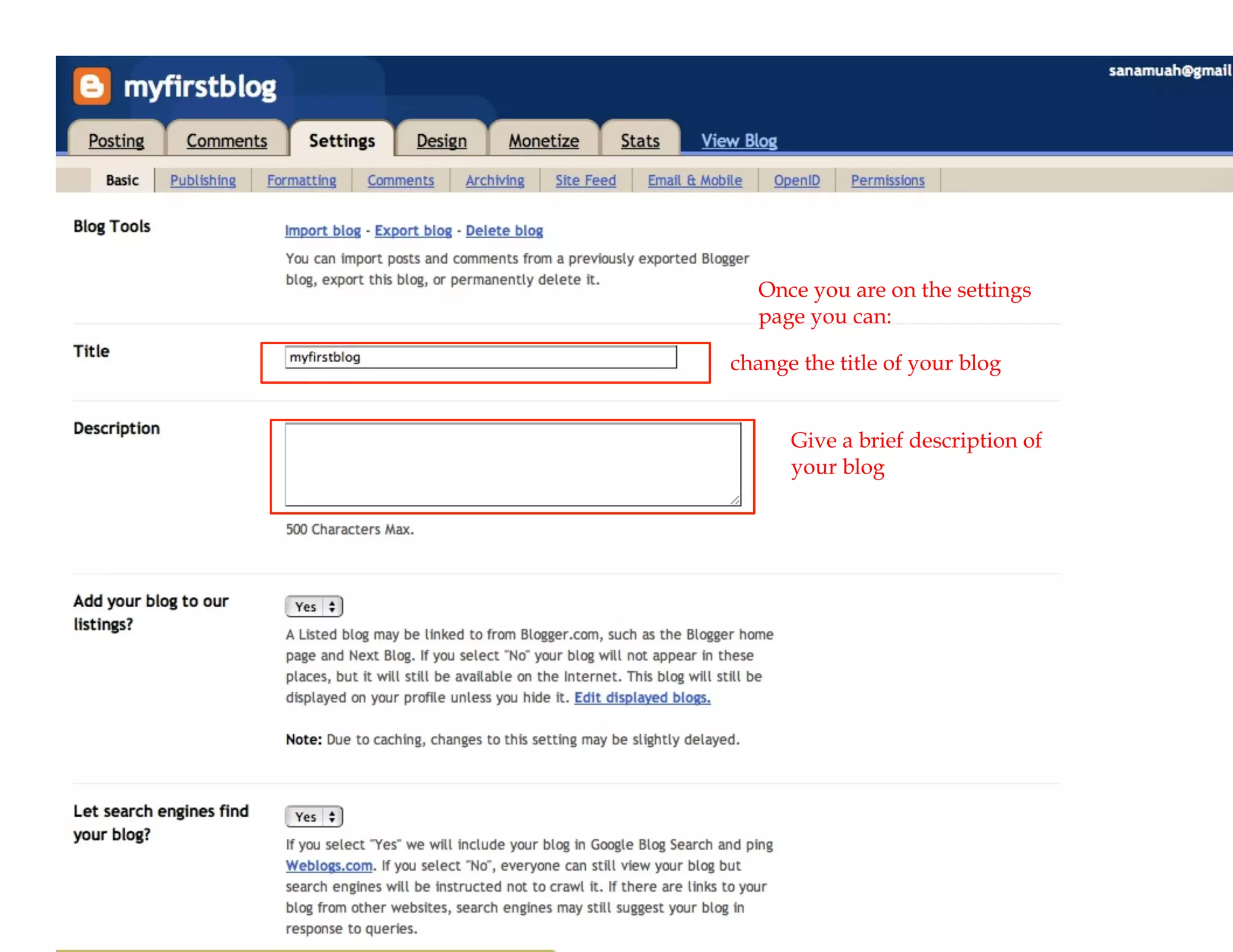Click the 'Let search engines find your blog?' label

coord(161,823)
